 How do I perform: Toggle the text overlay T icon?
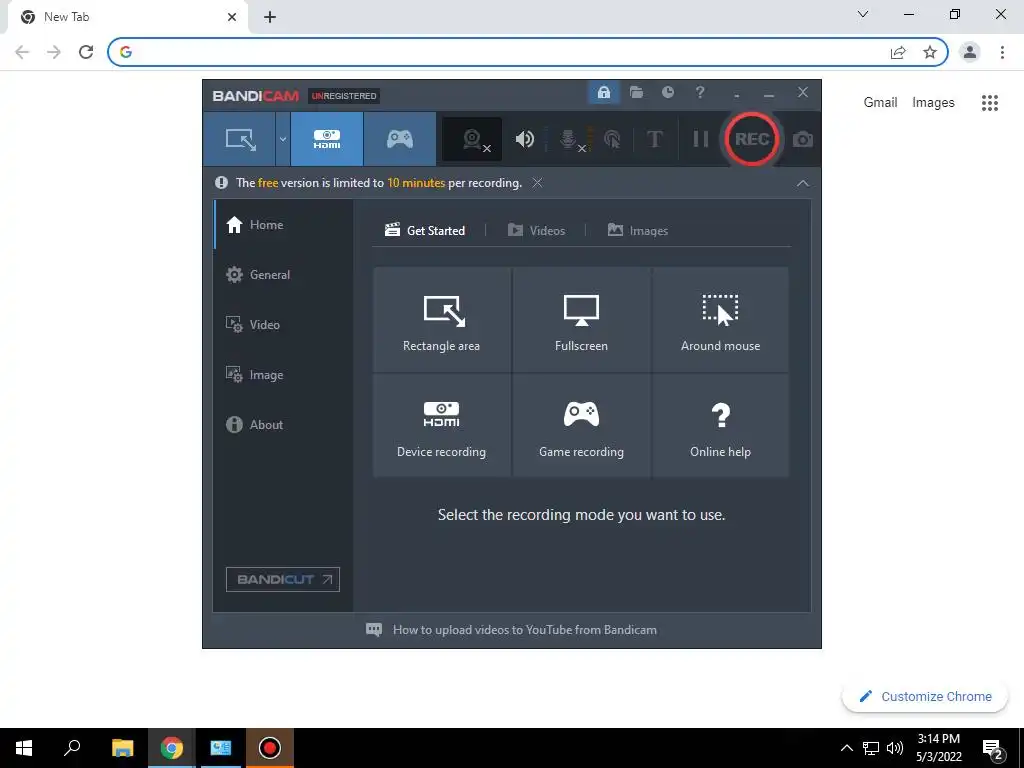(654, 139)
